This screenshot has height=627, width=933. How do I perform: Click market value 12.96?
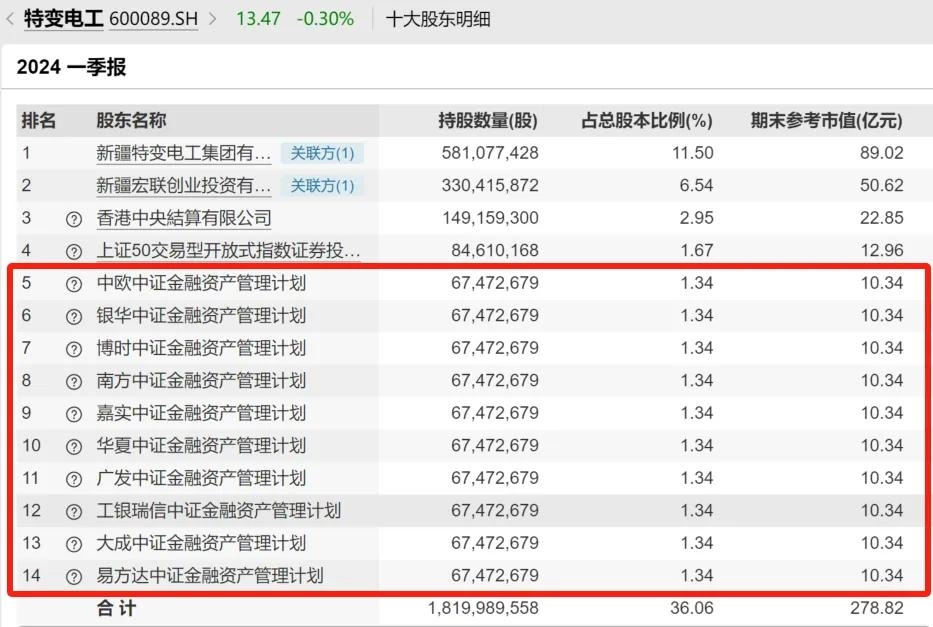click(882, 251)
